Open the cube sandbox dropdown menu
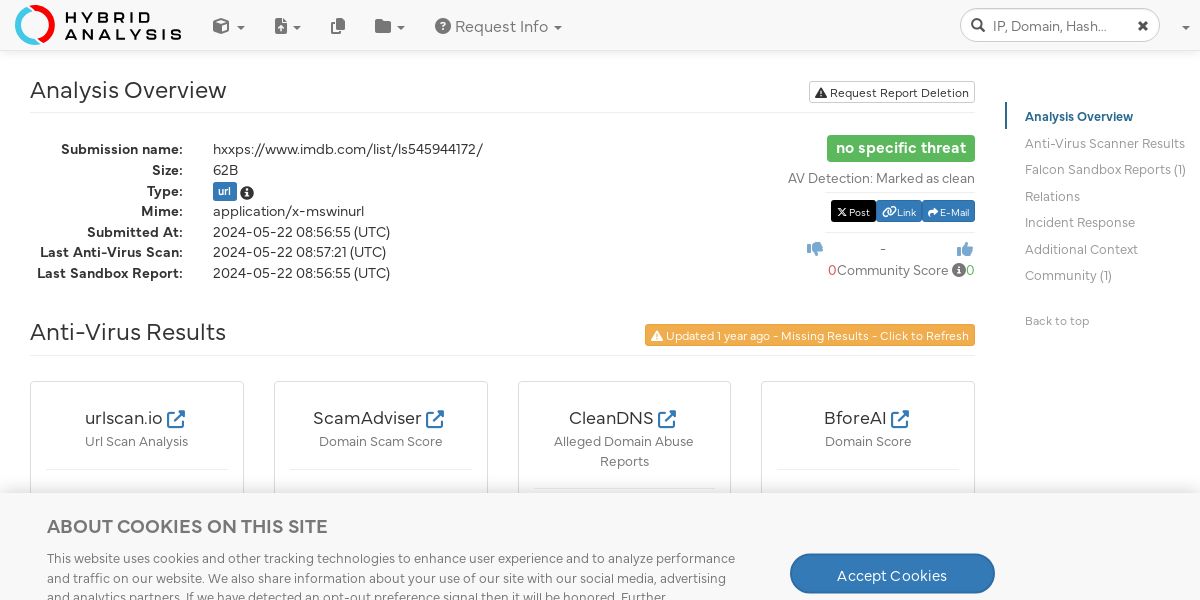Screen dimensions: 1200x600 tap(228, 27)
